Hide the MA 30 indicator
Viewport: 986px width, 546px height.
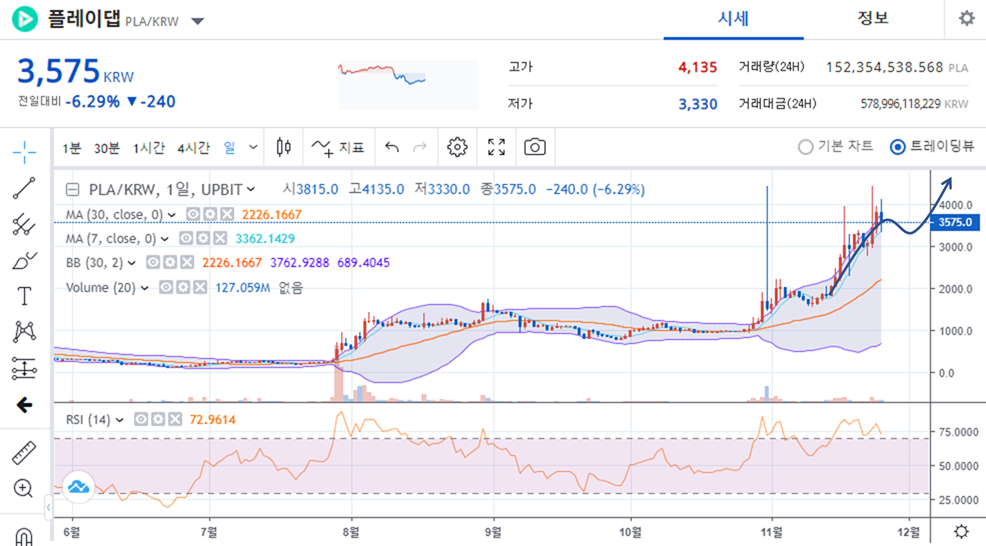point(192,214)
